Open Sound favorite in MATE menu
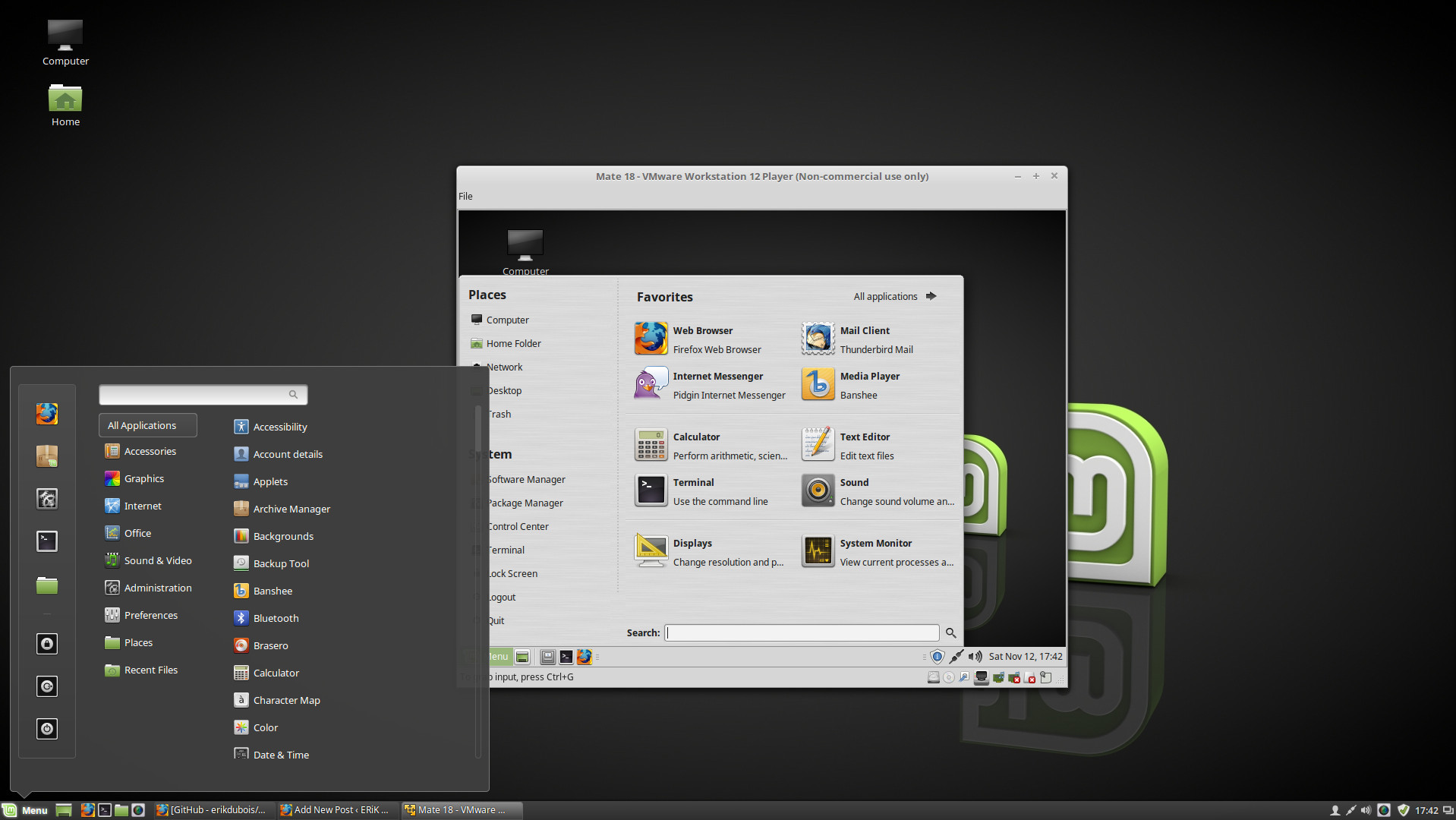 point(878,491)
